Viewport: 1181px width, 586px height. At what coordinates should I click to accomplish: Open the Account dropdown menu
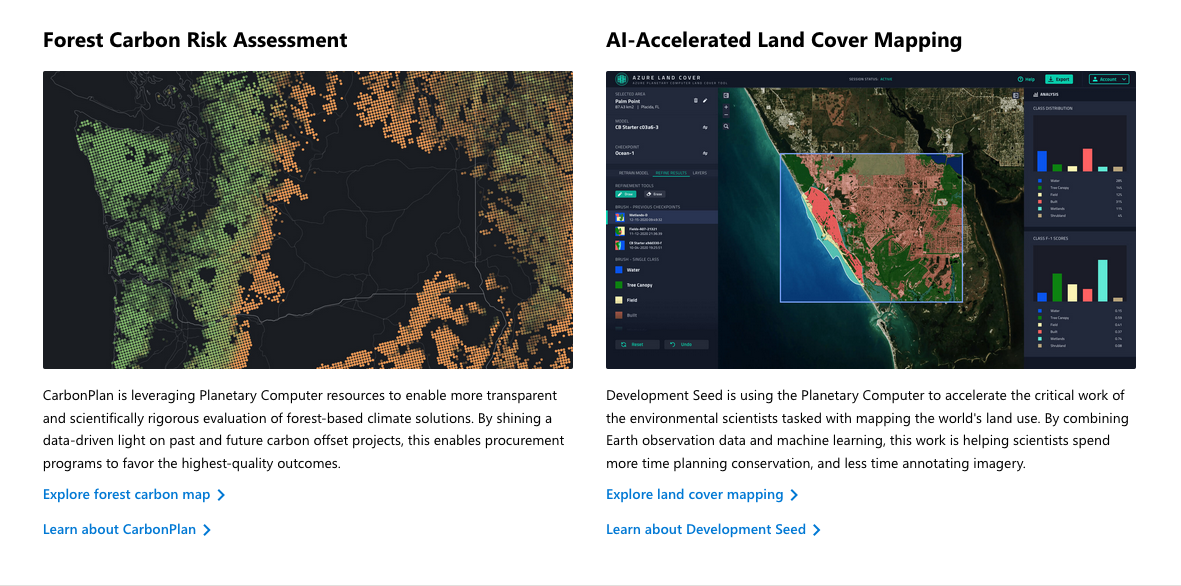click(x=1109, y=79)
